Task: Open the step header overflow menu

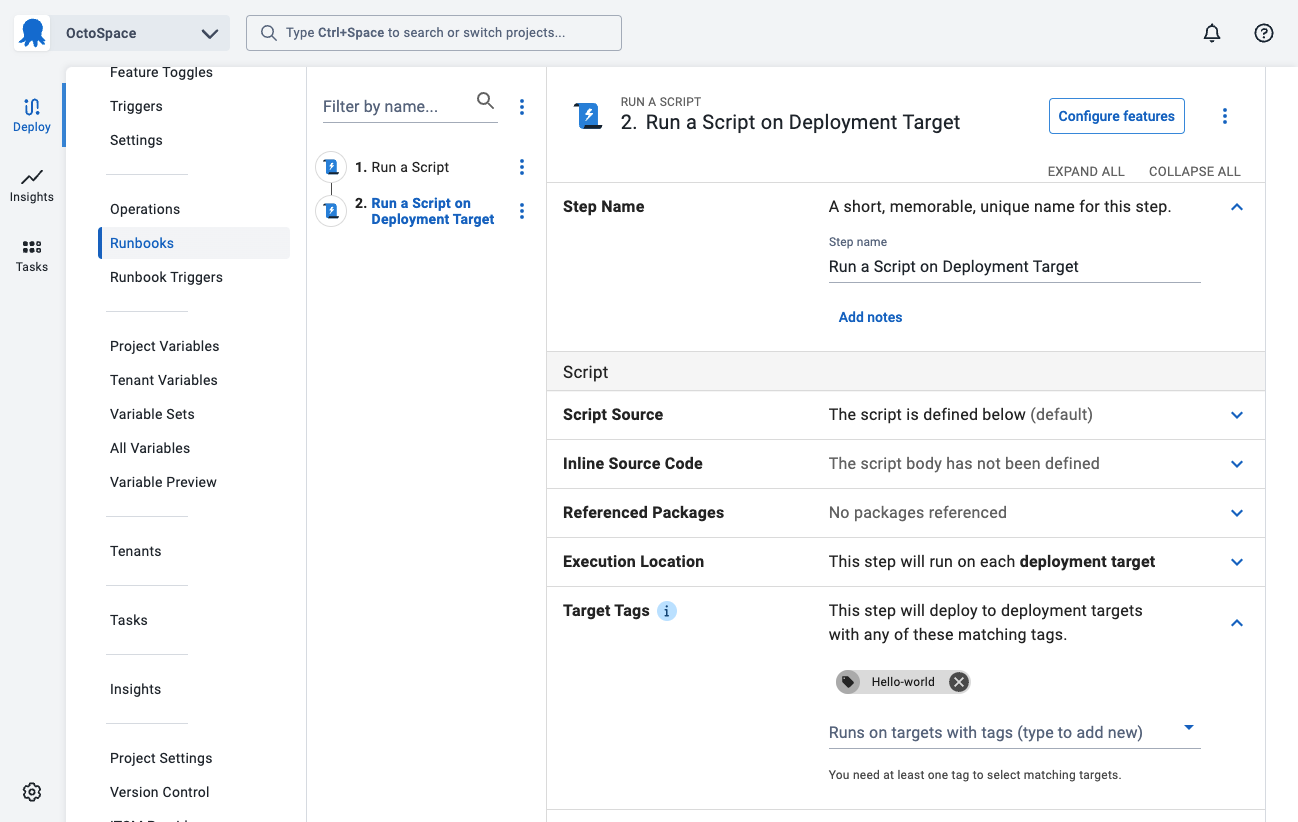Action: [1225, 116]
